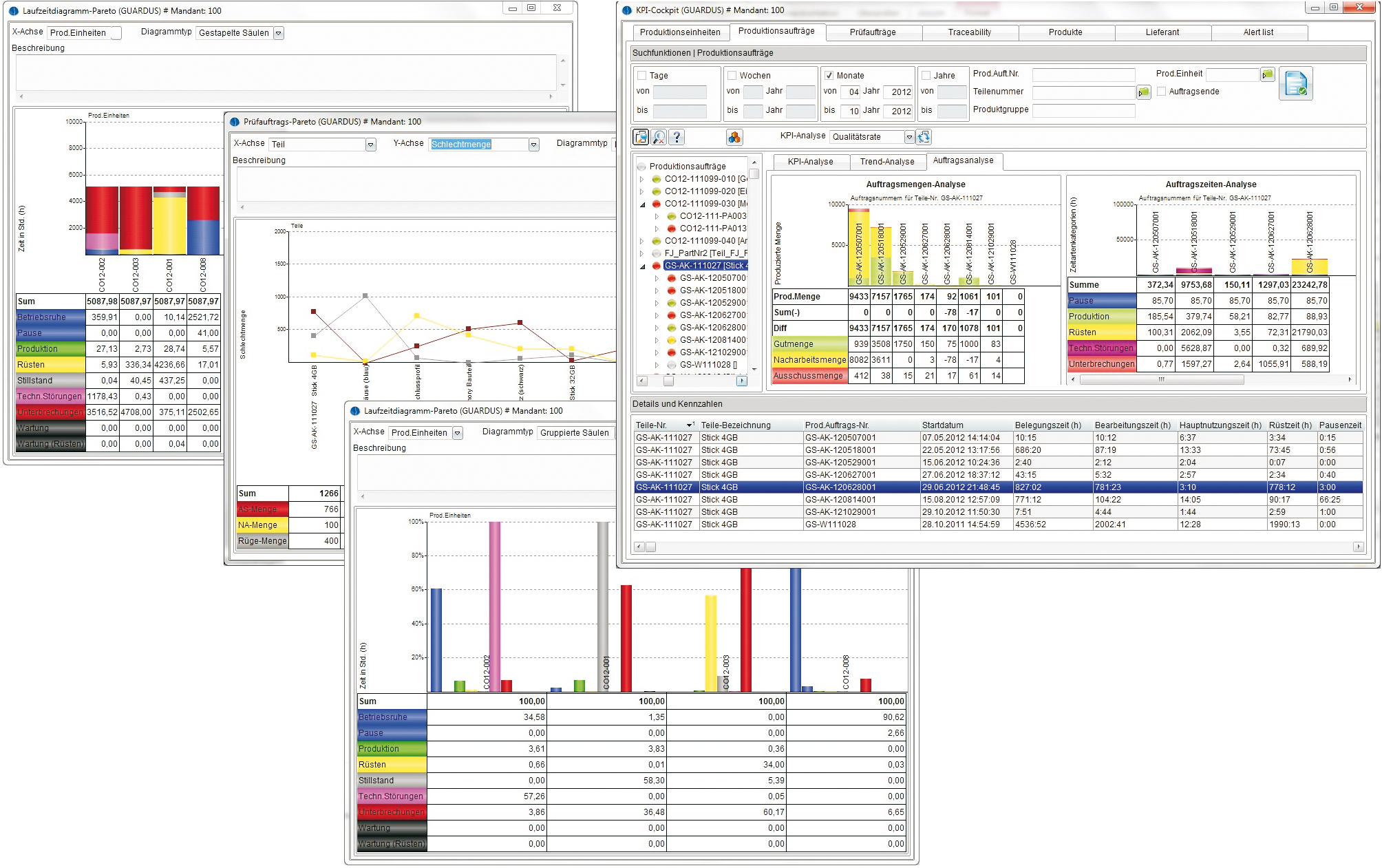
Task: Click the first toolbar window-search icon
Action: coord(641,137)
